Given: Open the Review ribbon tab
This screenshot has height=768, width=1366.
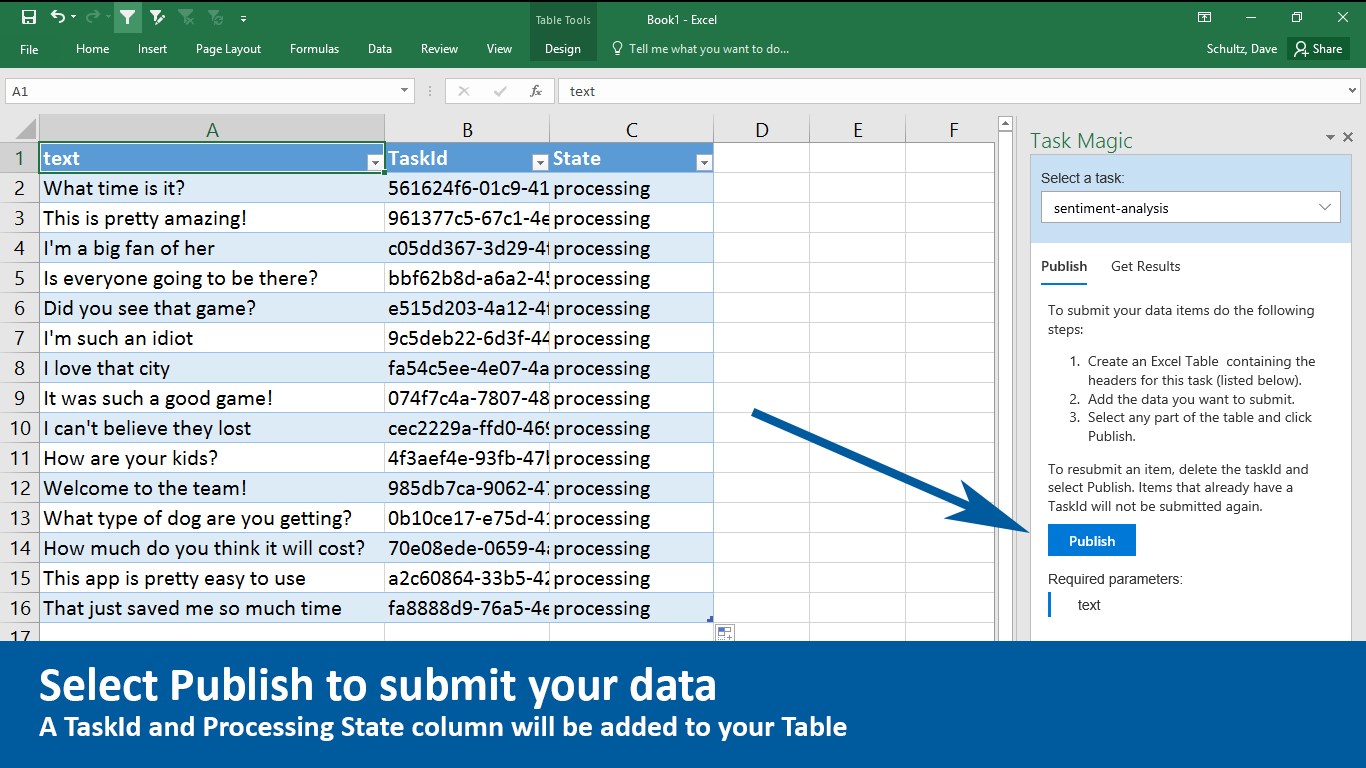Looking at the screenshot, I should 439,49.
